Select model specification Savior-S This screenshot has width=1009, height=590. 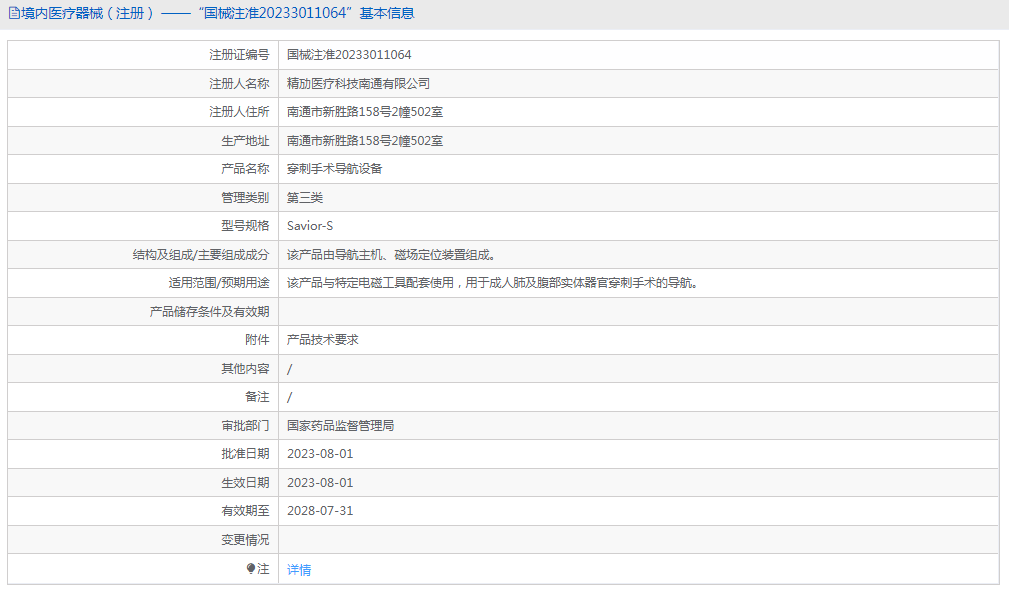[x=310, y=226]
